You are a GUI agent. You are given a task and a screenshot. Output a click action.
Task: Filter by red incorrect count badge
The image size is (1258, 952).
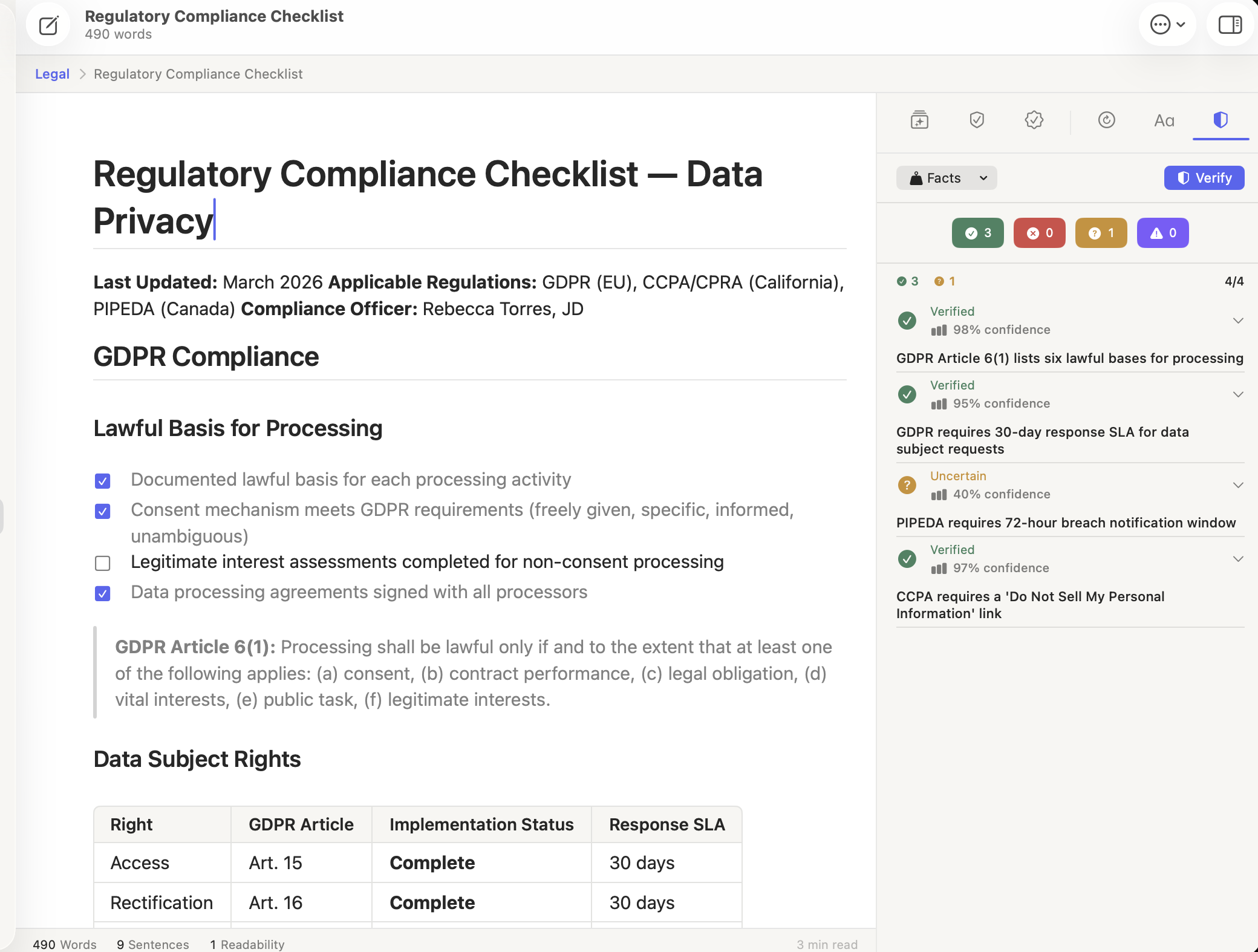click(x=1040, y=233)
